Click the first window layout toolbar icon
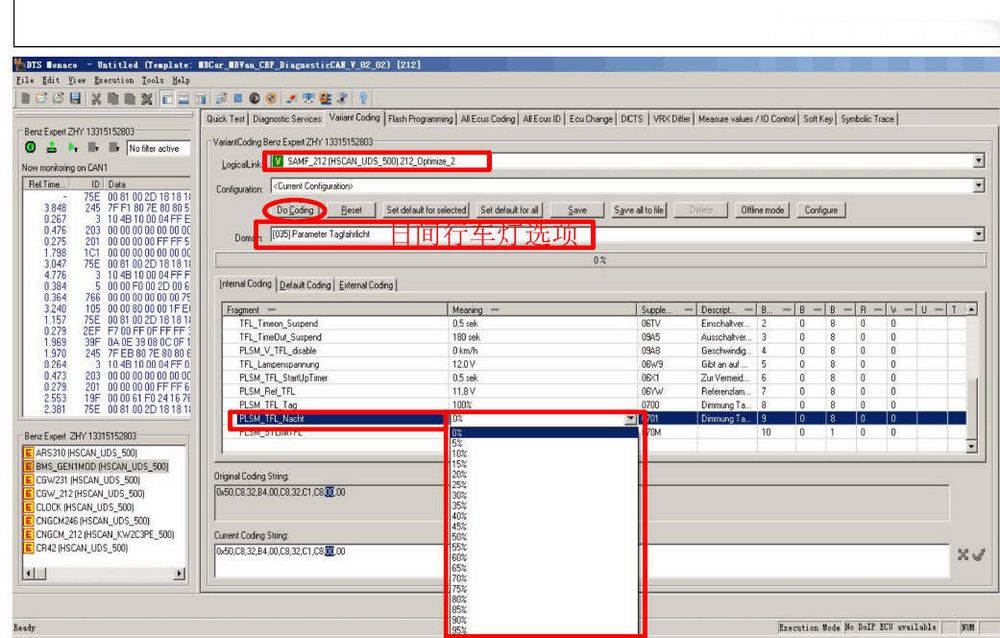This screenshot has height=638, width=1000. point(167,98)
